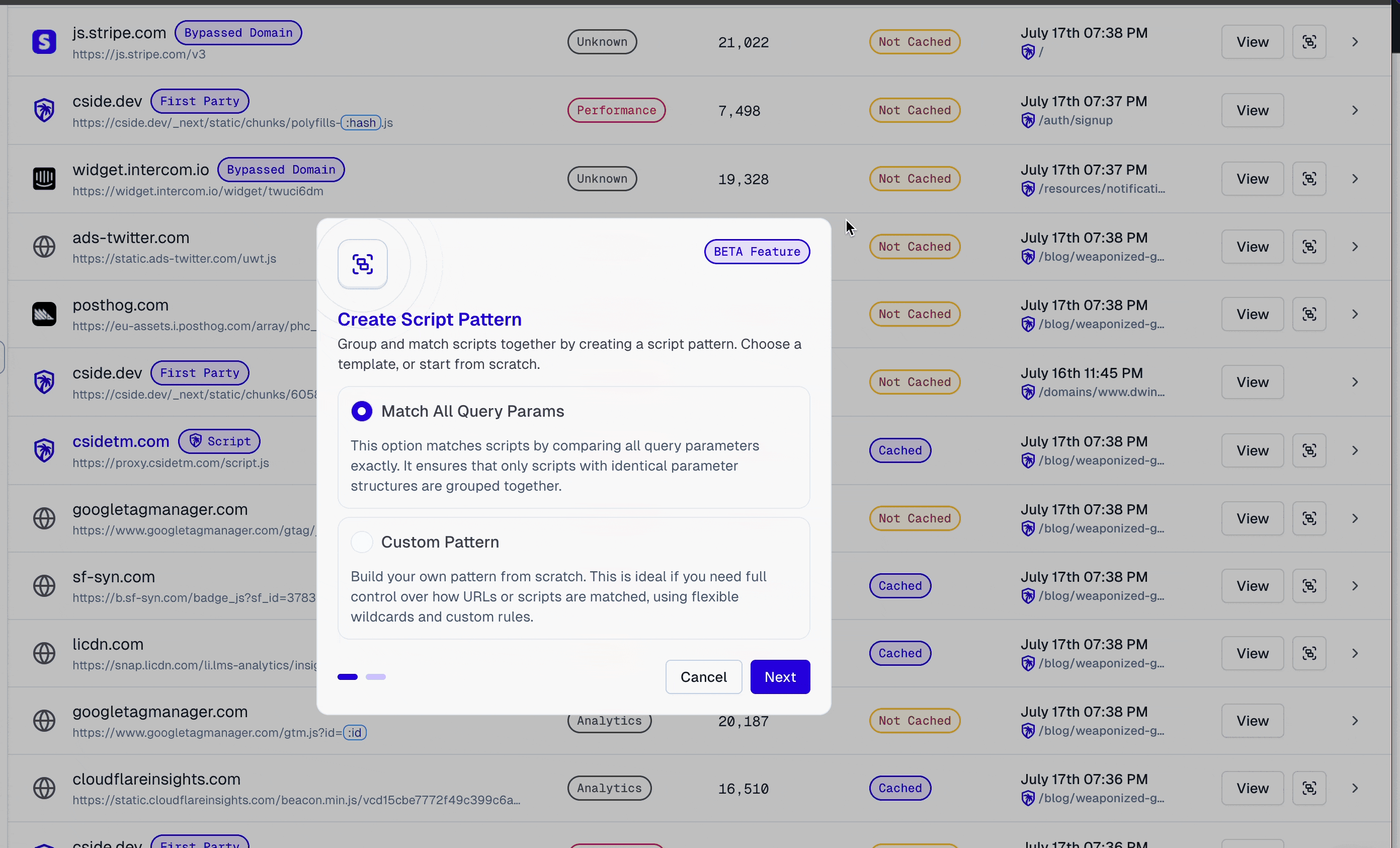Viewport: 1400px width, 848px height.
Task: Click the scan icon at dialog top
Action: tap(363, 264)
